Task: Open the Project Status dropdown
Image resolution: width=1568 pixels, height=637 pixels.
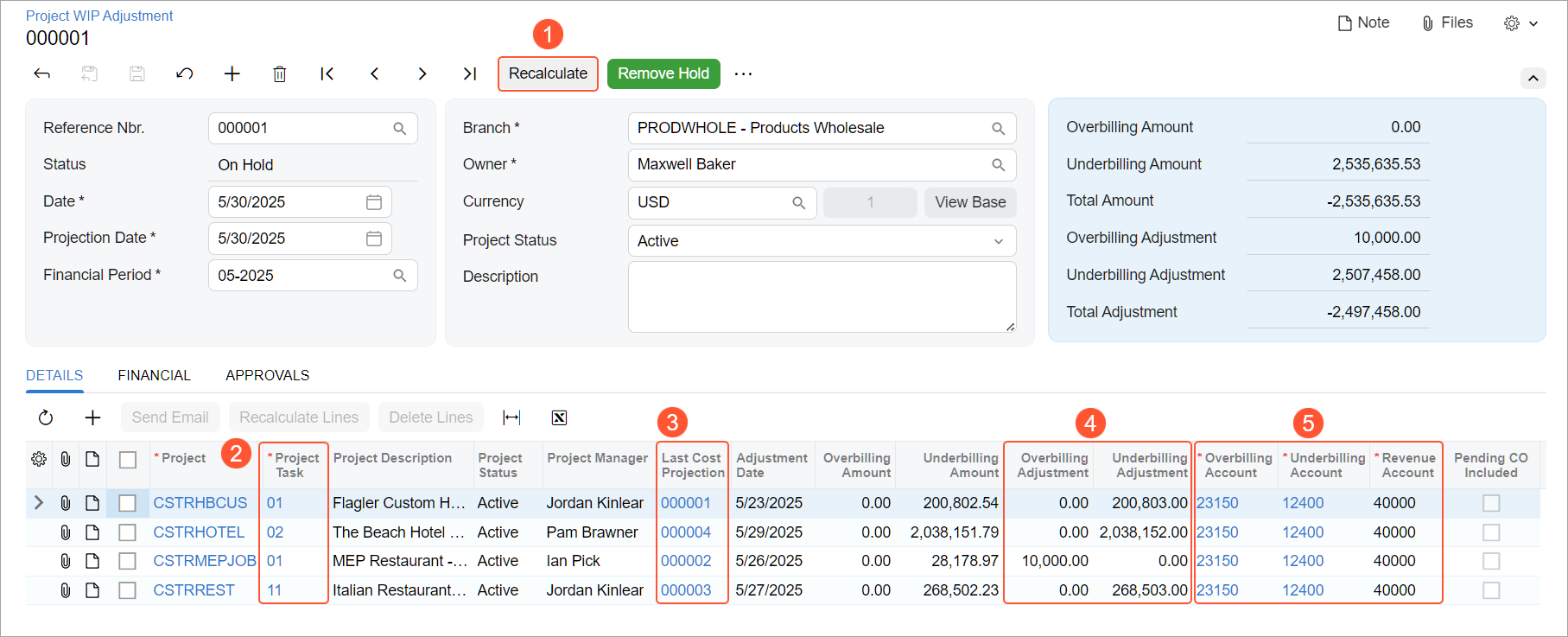Action: pos(821,241)
